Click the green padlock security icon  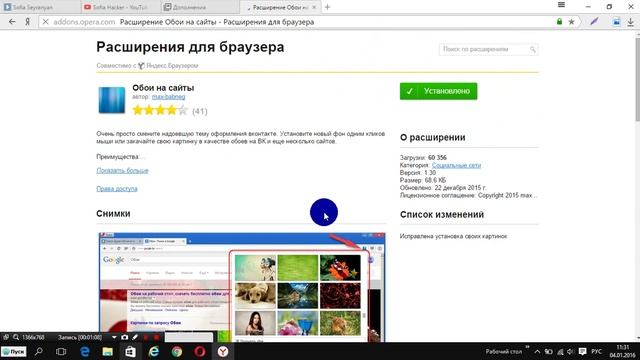click(x=559, y=22)
